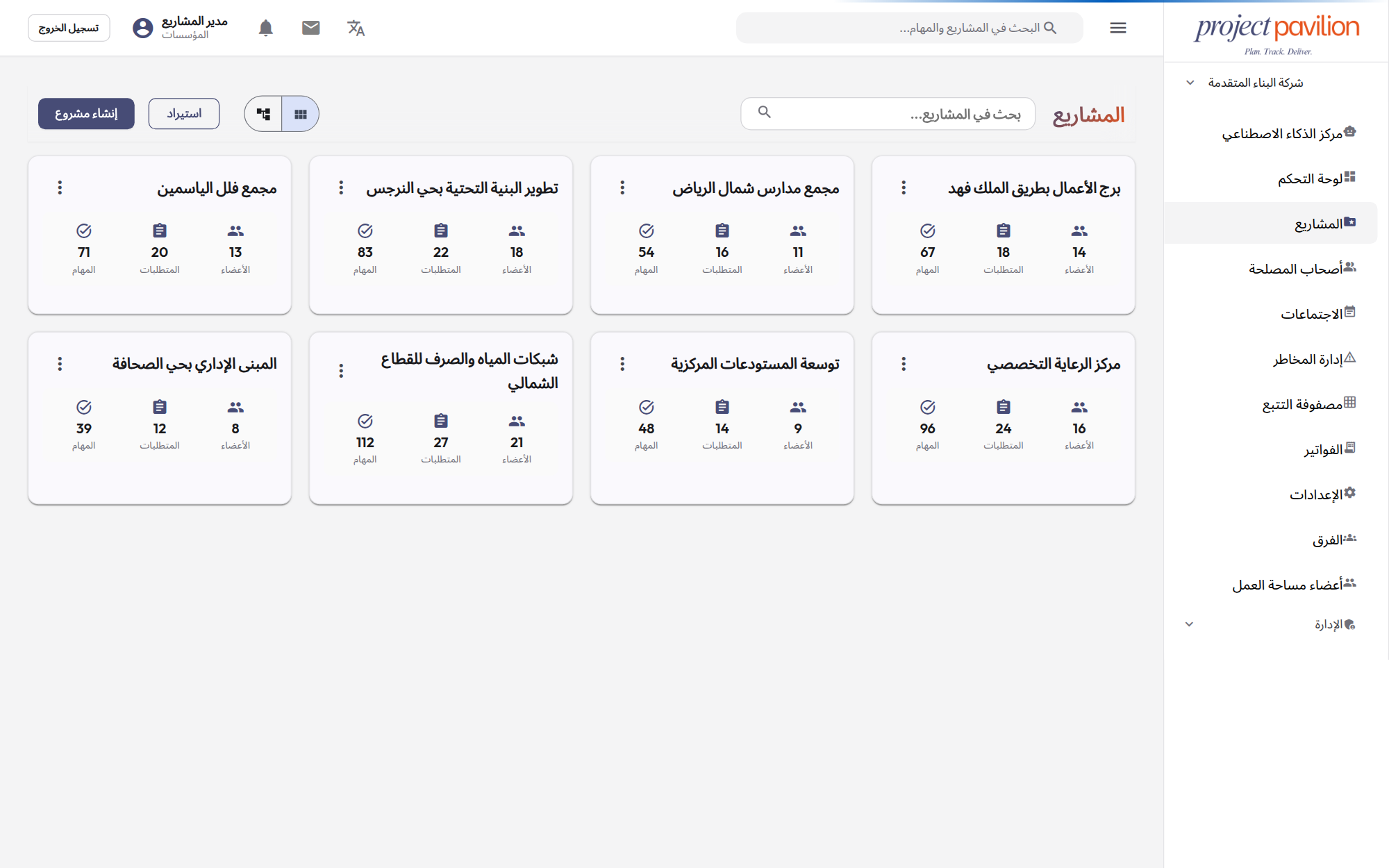Click the إنشاء مشروع button
This screenshot has width=1389, height=868.
86,113
